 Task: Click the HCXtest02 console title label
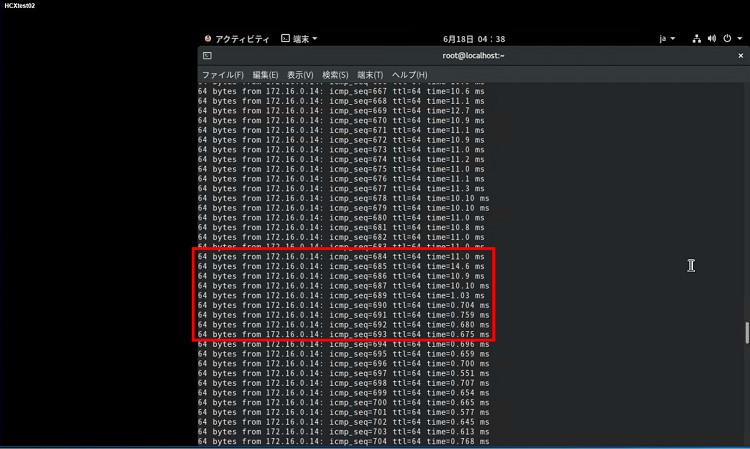pos(20,6)
